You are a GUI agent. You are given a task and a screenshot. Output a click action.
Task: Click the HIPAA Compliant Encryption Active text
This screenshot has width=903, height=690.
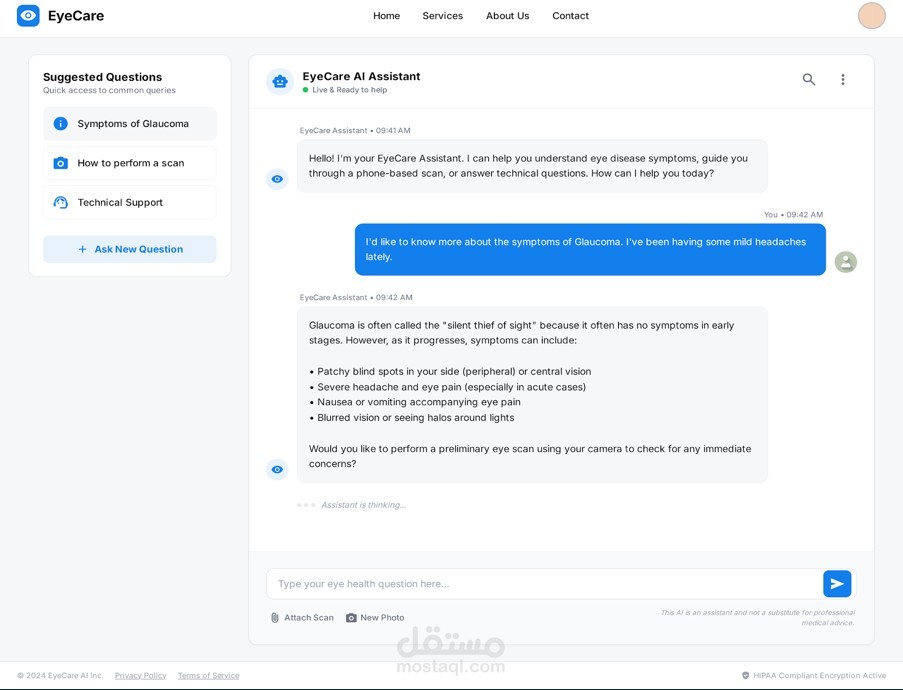(x=819, y=675)
